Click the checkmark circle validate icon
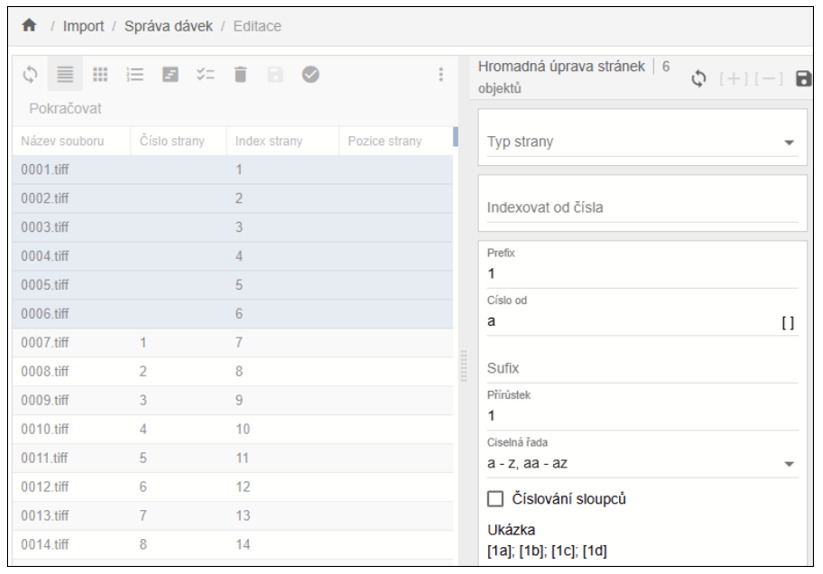Screen dimensions: 823x574 pyautogui.click(x=310, y=75)
